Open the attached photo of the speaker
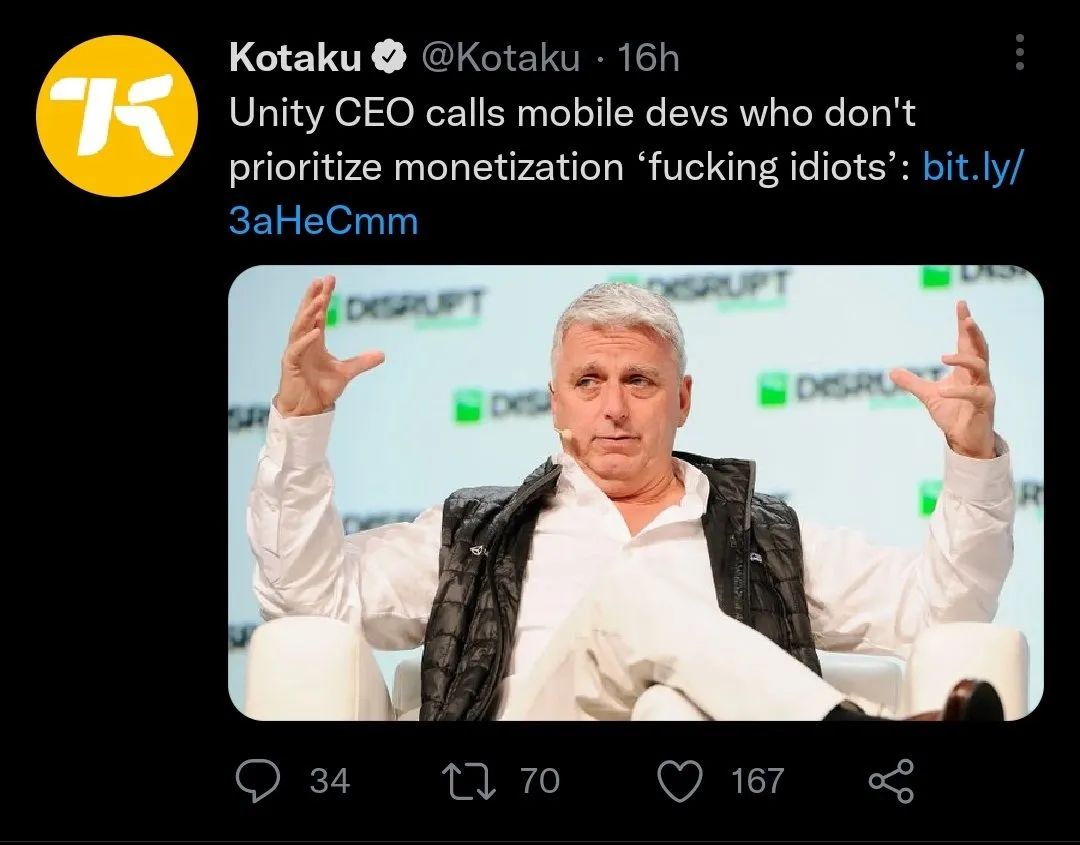The image size is (1080, 845). pos(636,493)
